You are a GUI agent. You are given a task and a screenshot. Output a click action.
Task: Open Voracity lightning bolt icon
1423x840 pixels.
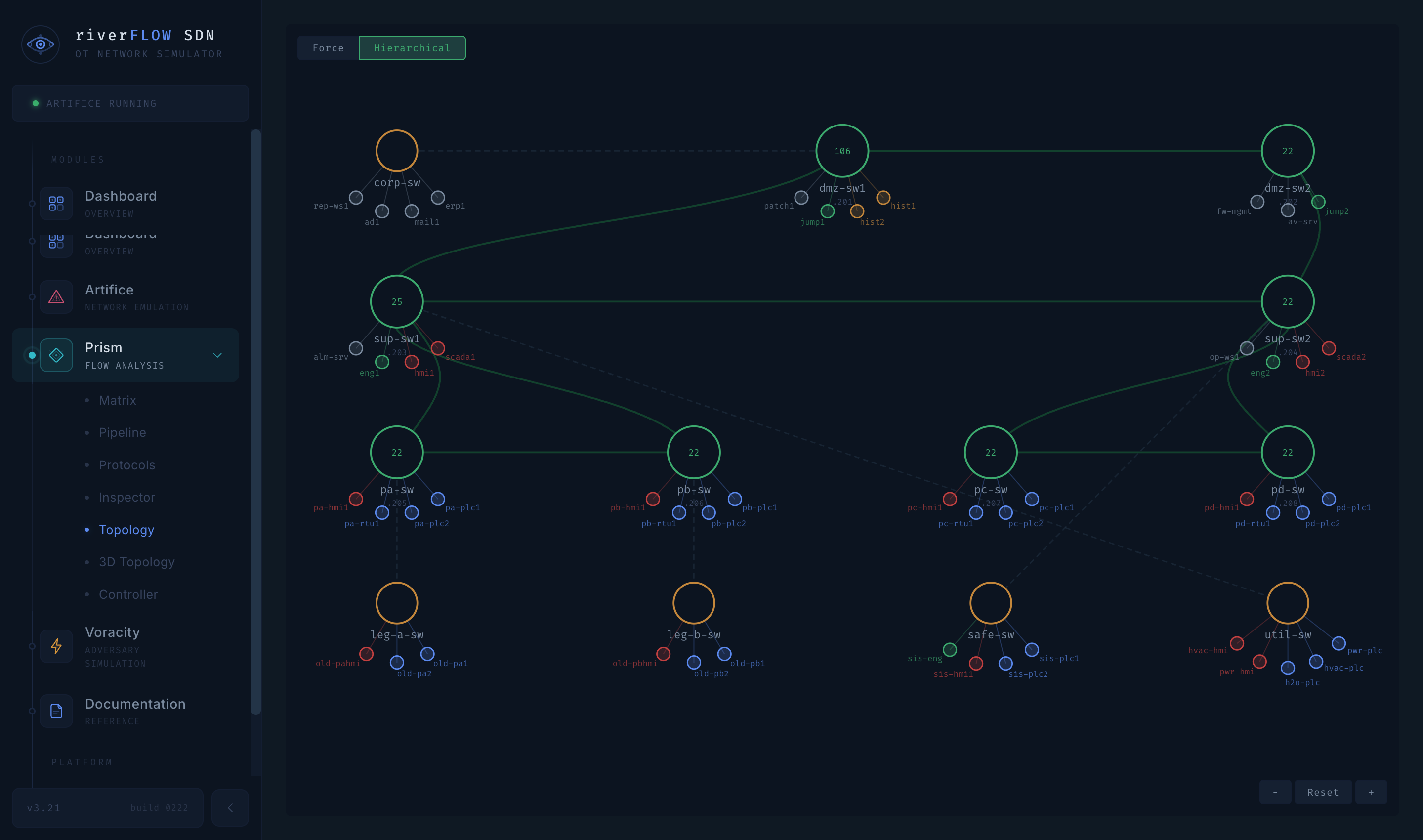(56, 646)
